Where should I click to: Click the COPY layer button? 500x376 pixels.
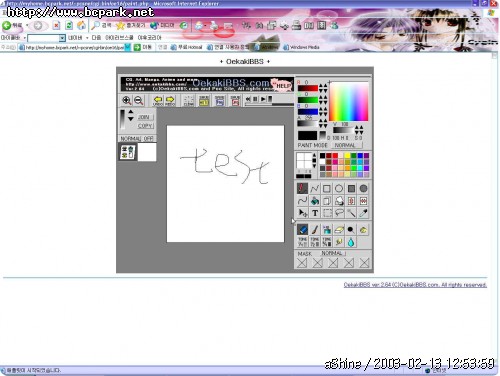point(145,126)
